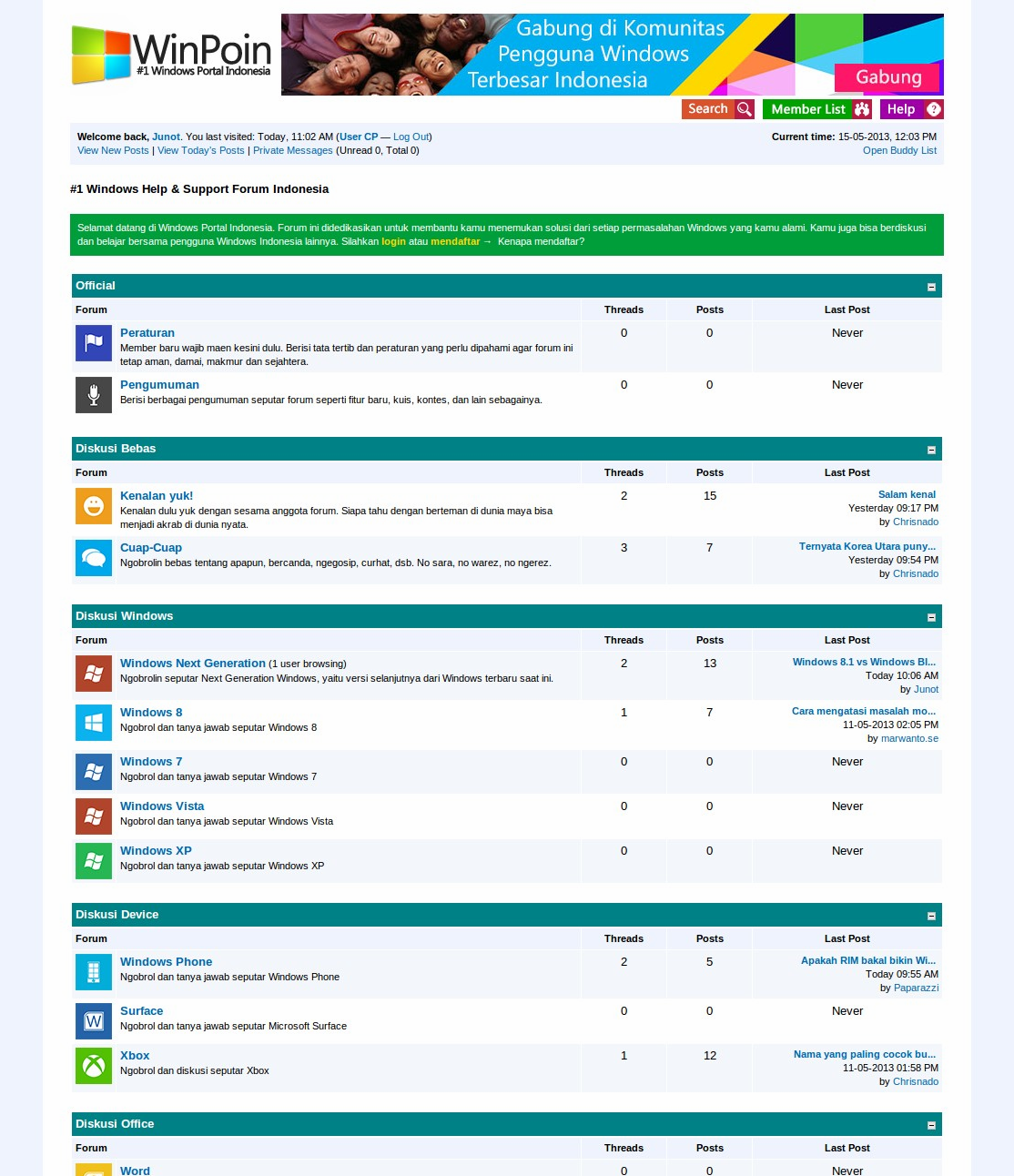The width and height of the screenshot is (1014, 1176).
Task: Open the Junot user profile in welcome bar
Action: tap(166, 137)
